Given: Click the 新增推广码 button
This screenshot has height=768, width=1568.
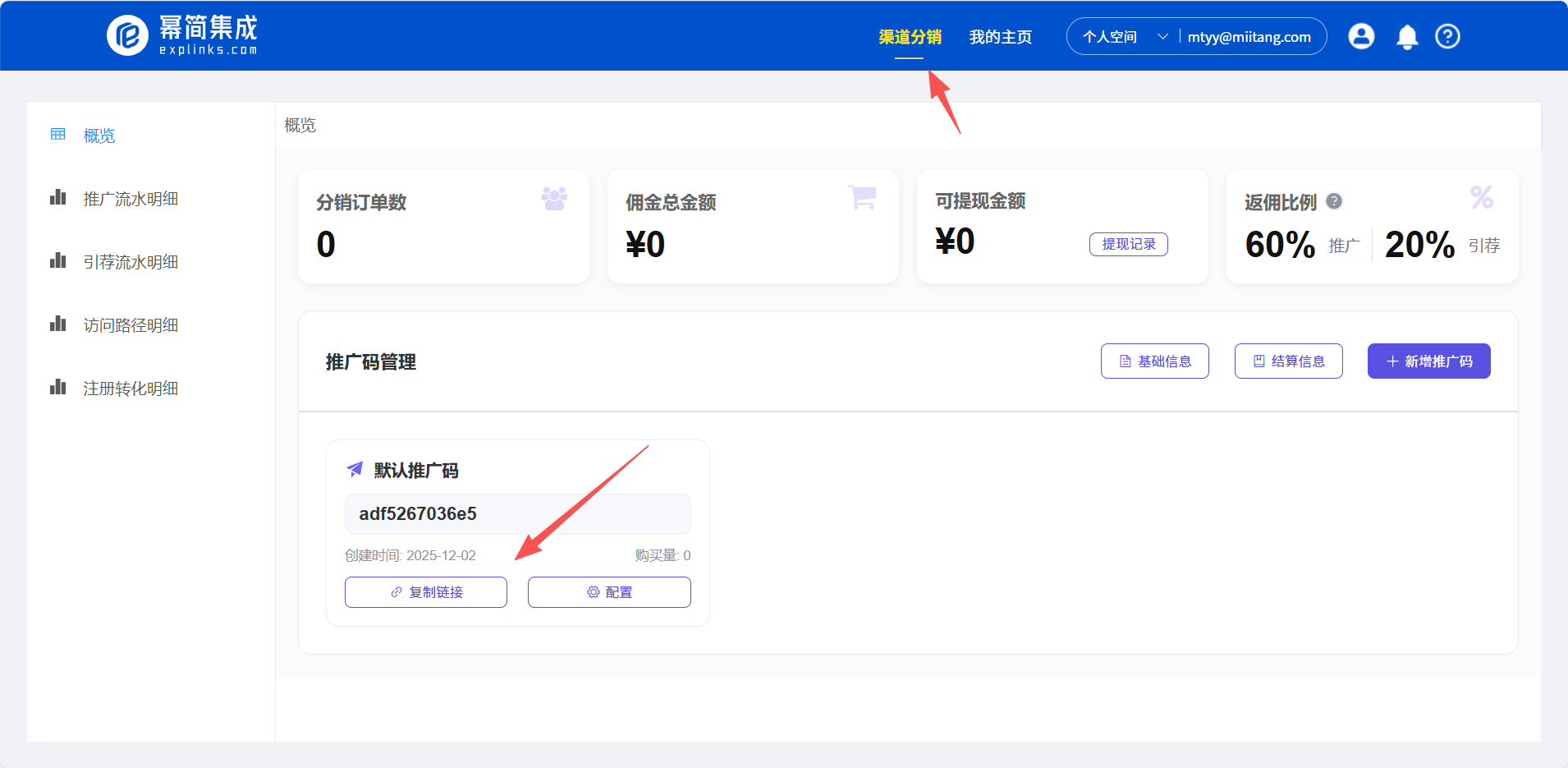Looking at the screenshot, I should point(1428,361).
